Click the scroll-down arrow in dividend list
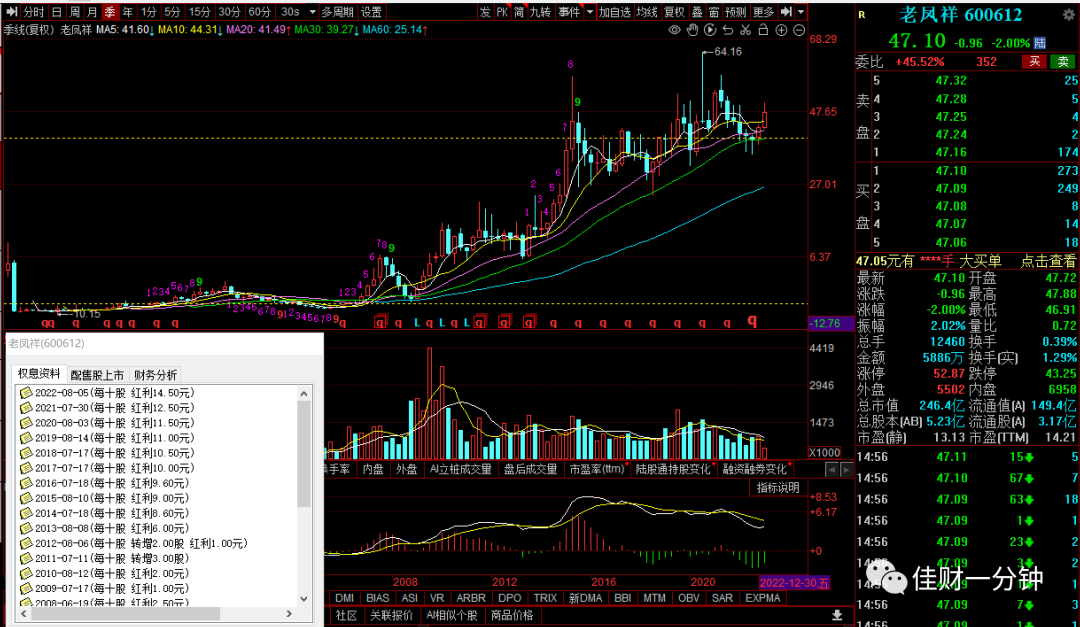1080x627 pixels. [304, 598]
